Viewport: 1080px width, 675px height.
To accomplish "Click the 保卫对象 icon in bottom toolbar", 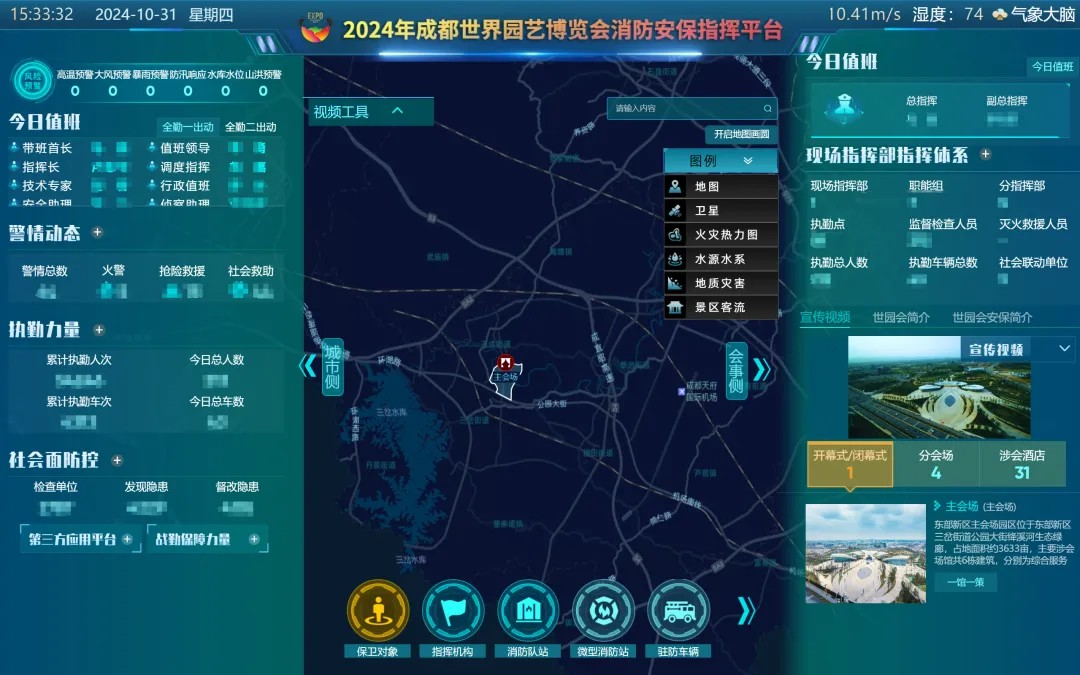I will [x=378, y=610].
